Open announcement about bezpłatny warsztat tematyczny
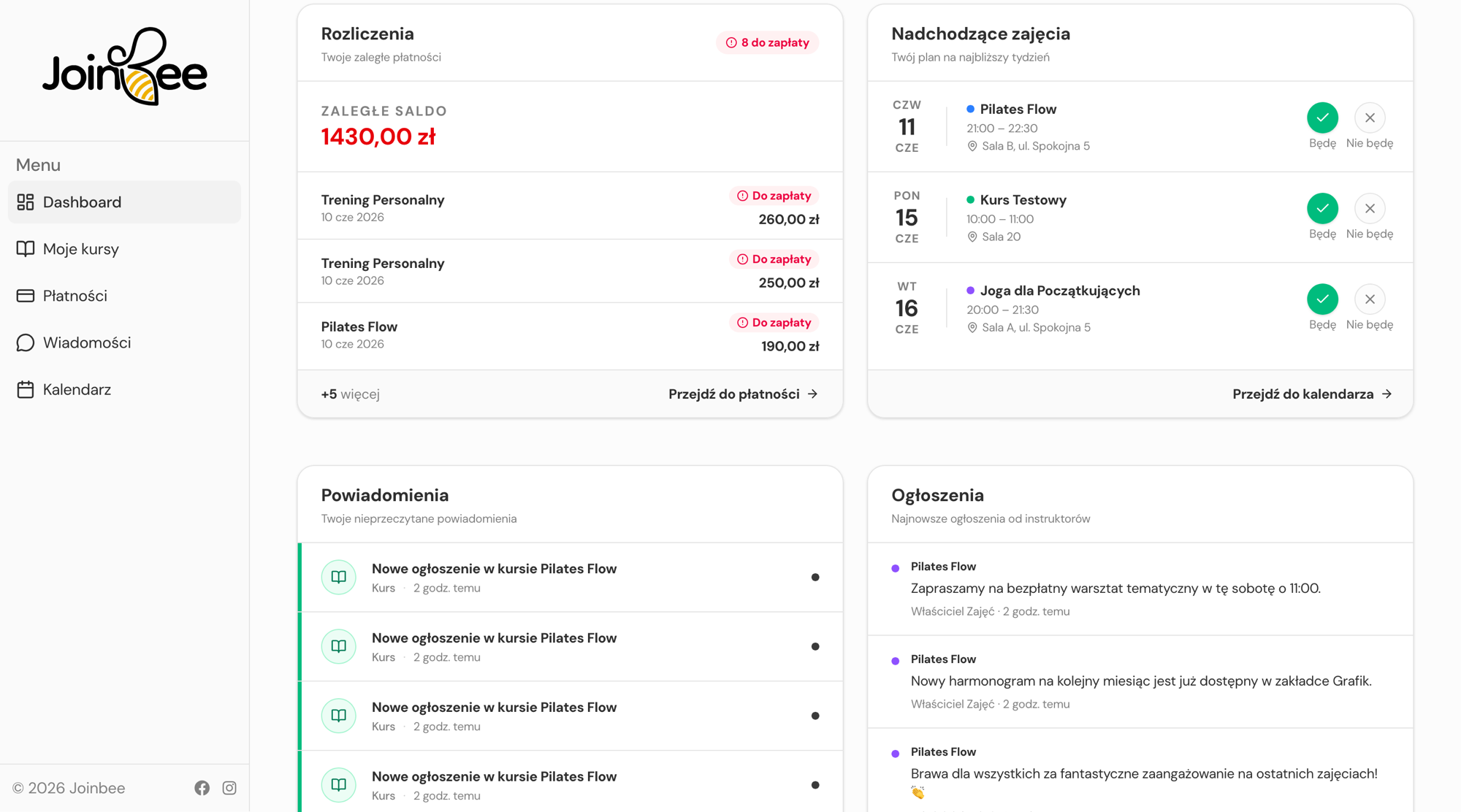Image resolution: width=1461 pixels, height=812 pixels. click(1140, 589)
